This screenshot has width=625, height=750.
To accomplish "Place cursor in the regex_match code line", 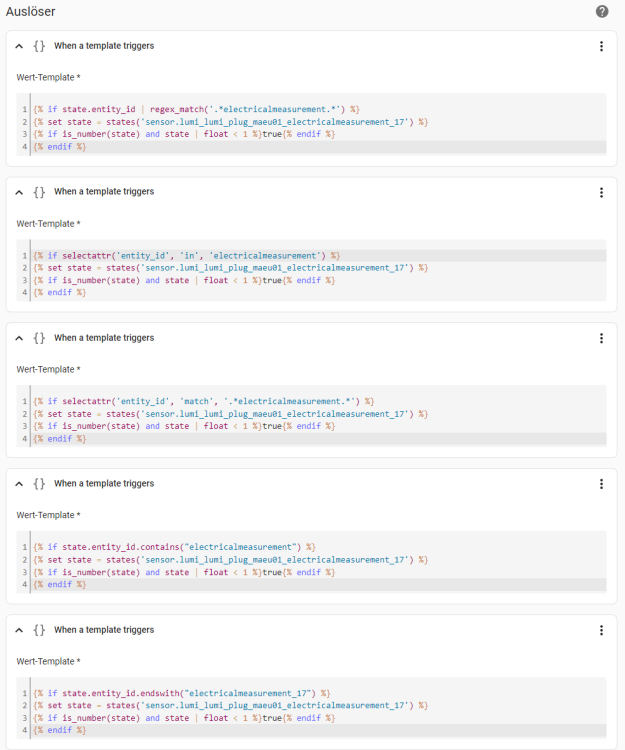I will pyautogui.click(x=196, y=110).
